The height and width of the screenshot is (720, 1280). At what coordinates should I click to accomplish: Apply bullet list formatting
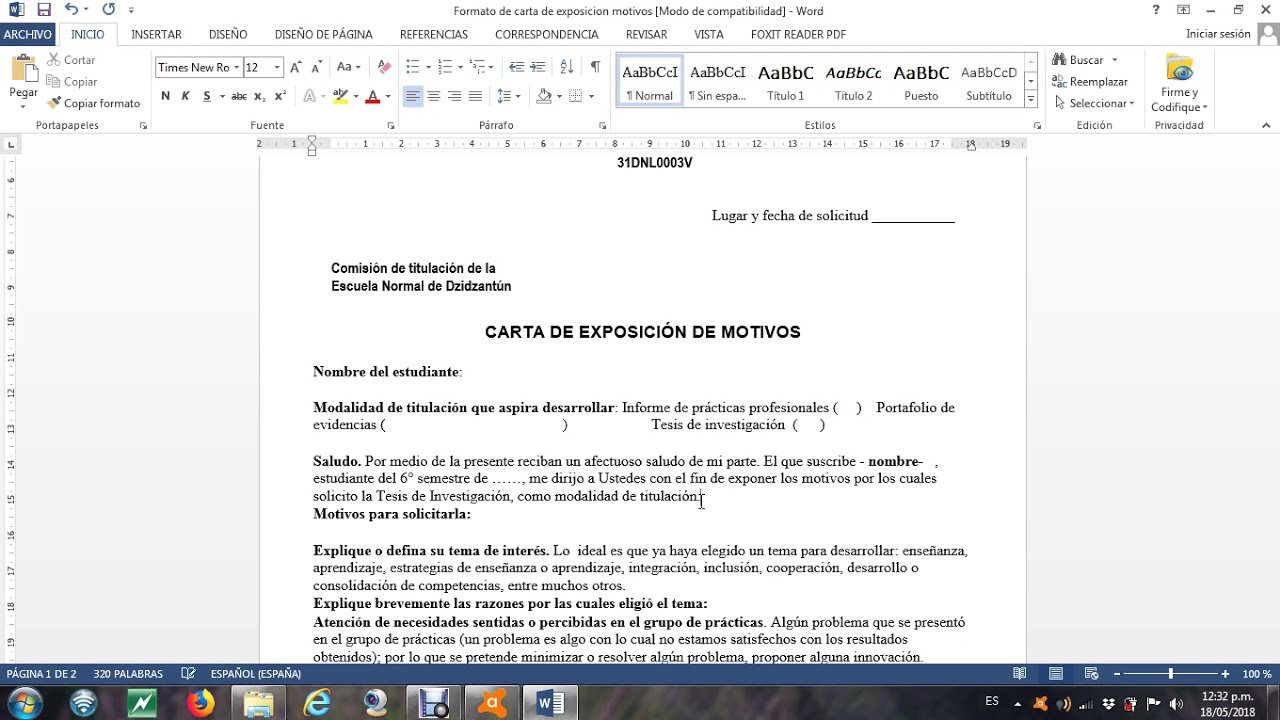pos(413,67)
